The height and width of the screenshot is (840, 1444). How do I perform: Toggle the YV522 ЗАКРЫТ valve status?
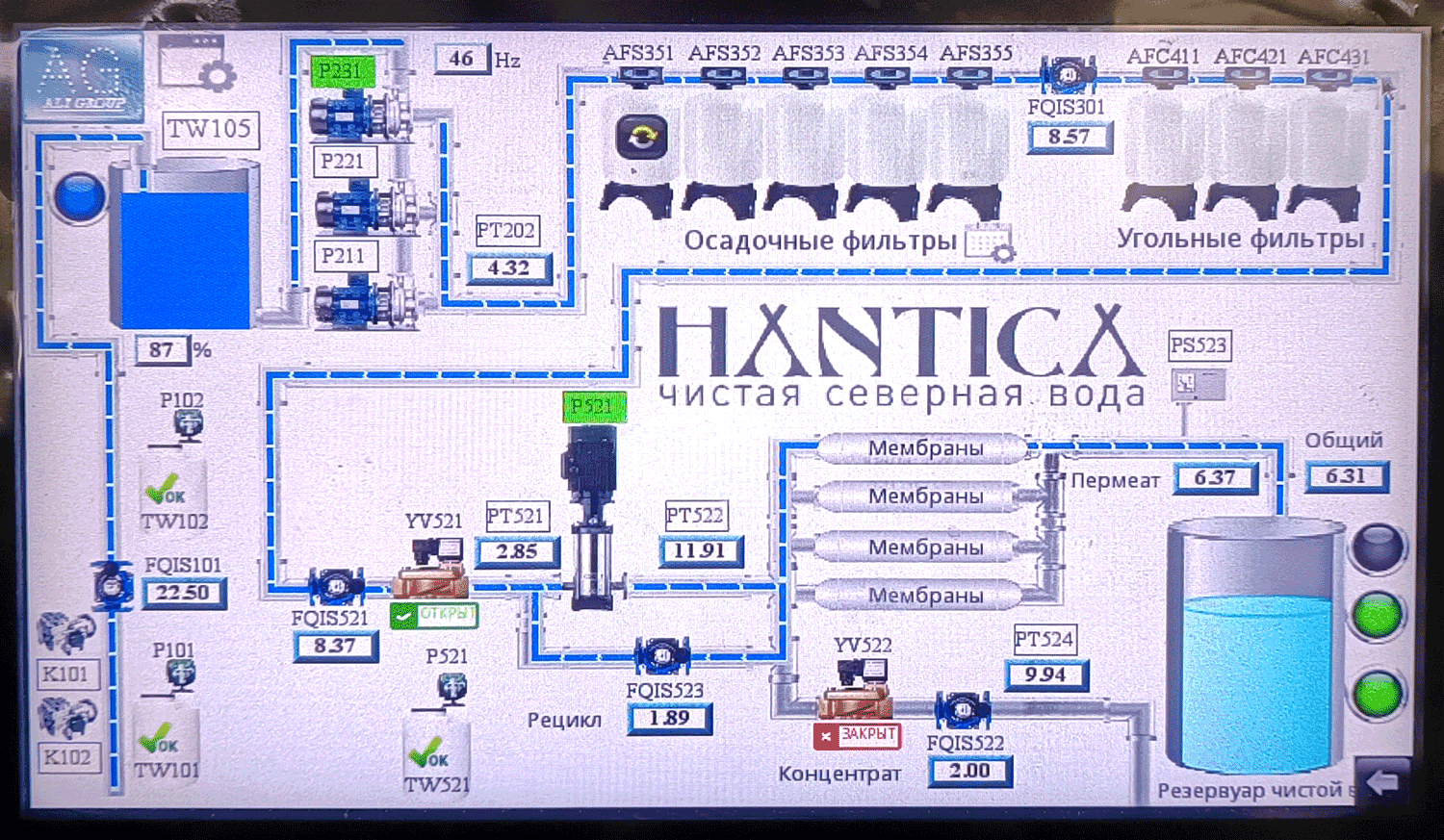tap(857, 735)
